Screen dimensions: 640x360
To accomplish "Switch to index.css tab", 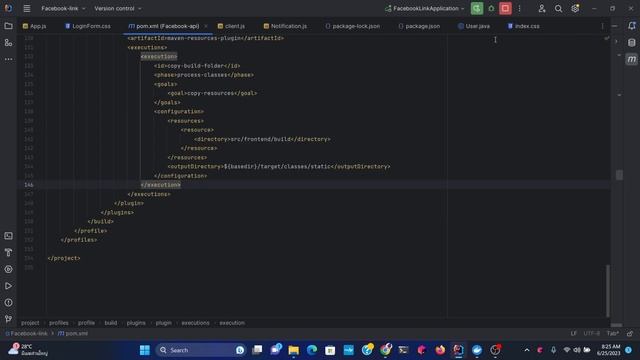I will [524, 26].
